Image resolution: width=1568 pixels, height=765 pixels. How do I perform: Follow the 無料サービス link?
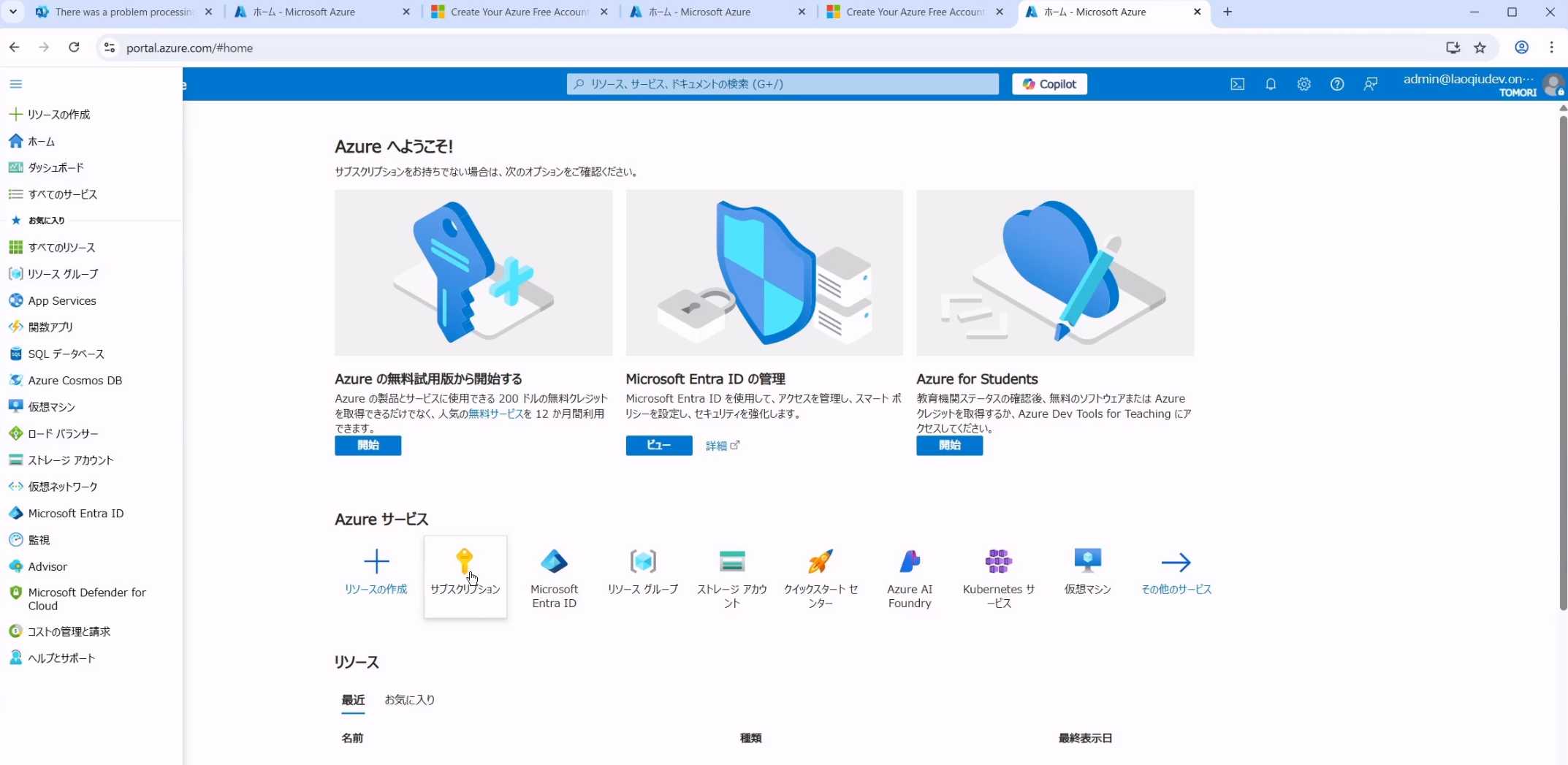point(495,414)
